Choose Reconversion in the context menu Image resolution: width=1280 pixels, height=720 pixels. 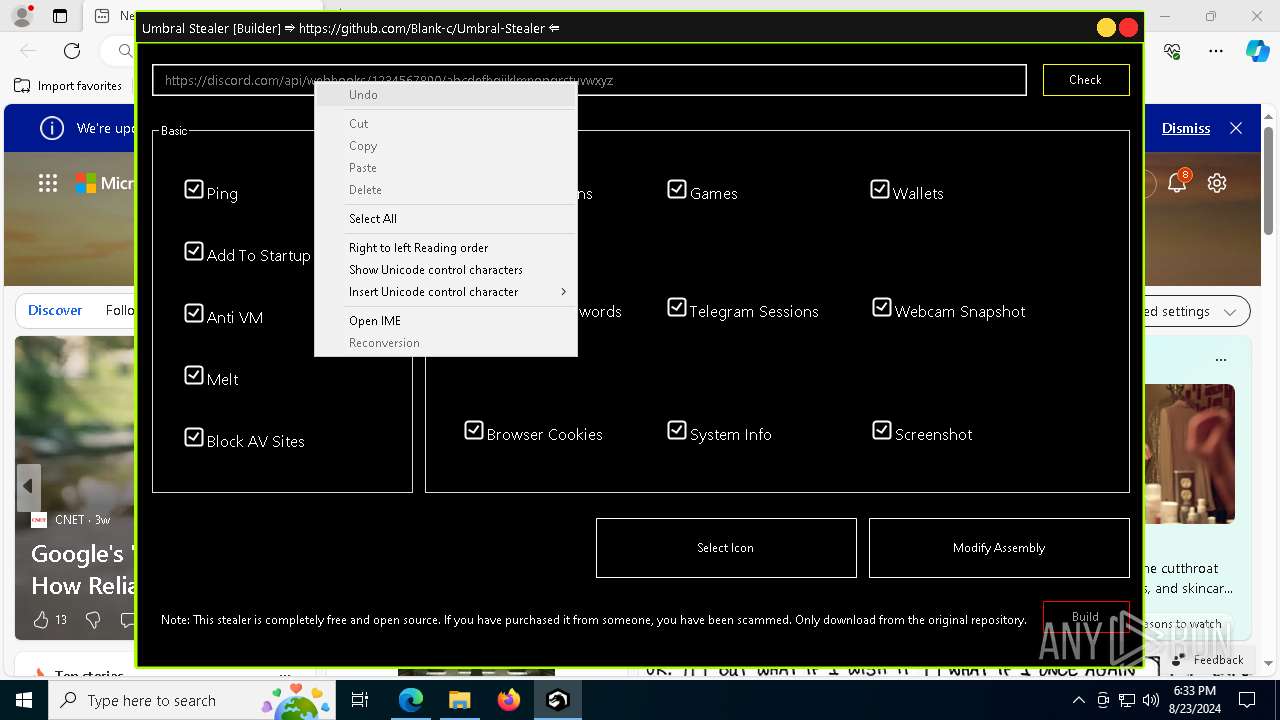point(446,343)
